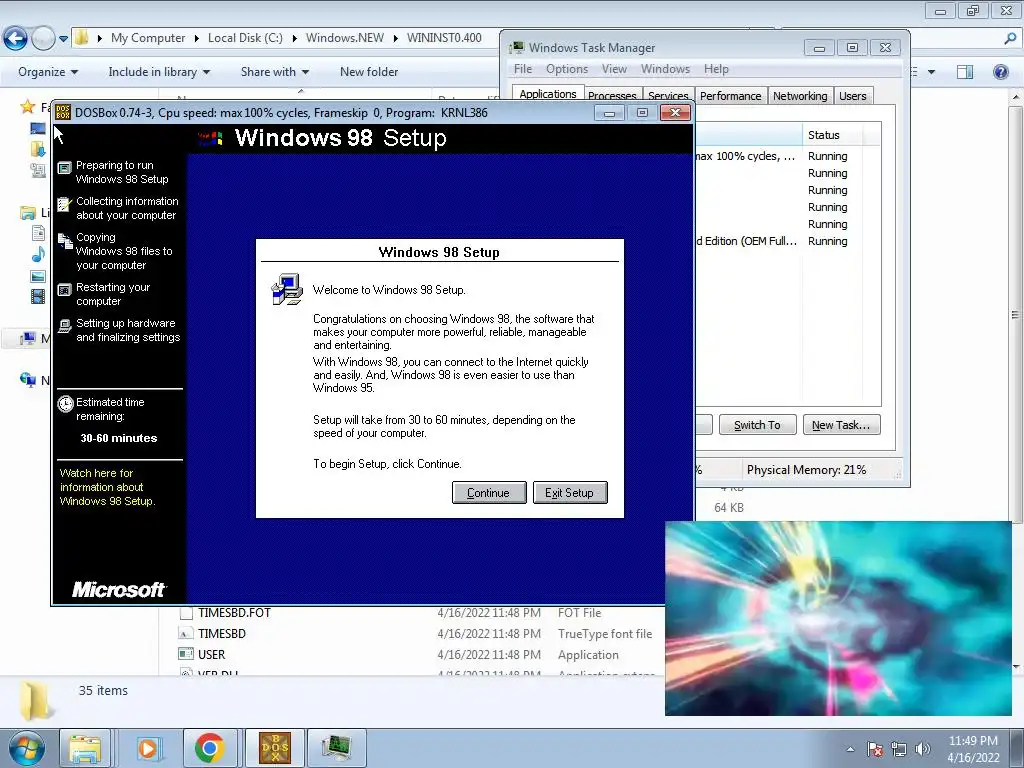
Task: Open Windows menu in Task Manager
Action: click(x=665, y=69)
